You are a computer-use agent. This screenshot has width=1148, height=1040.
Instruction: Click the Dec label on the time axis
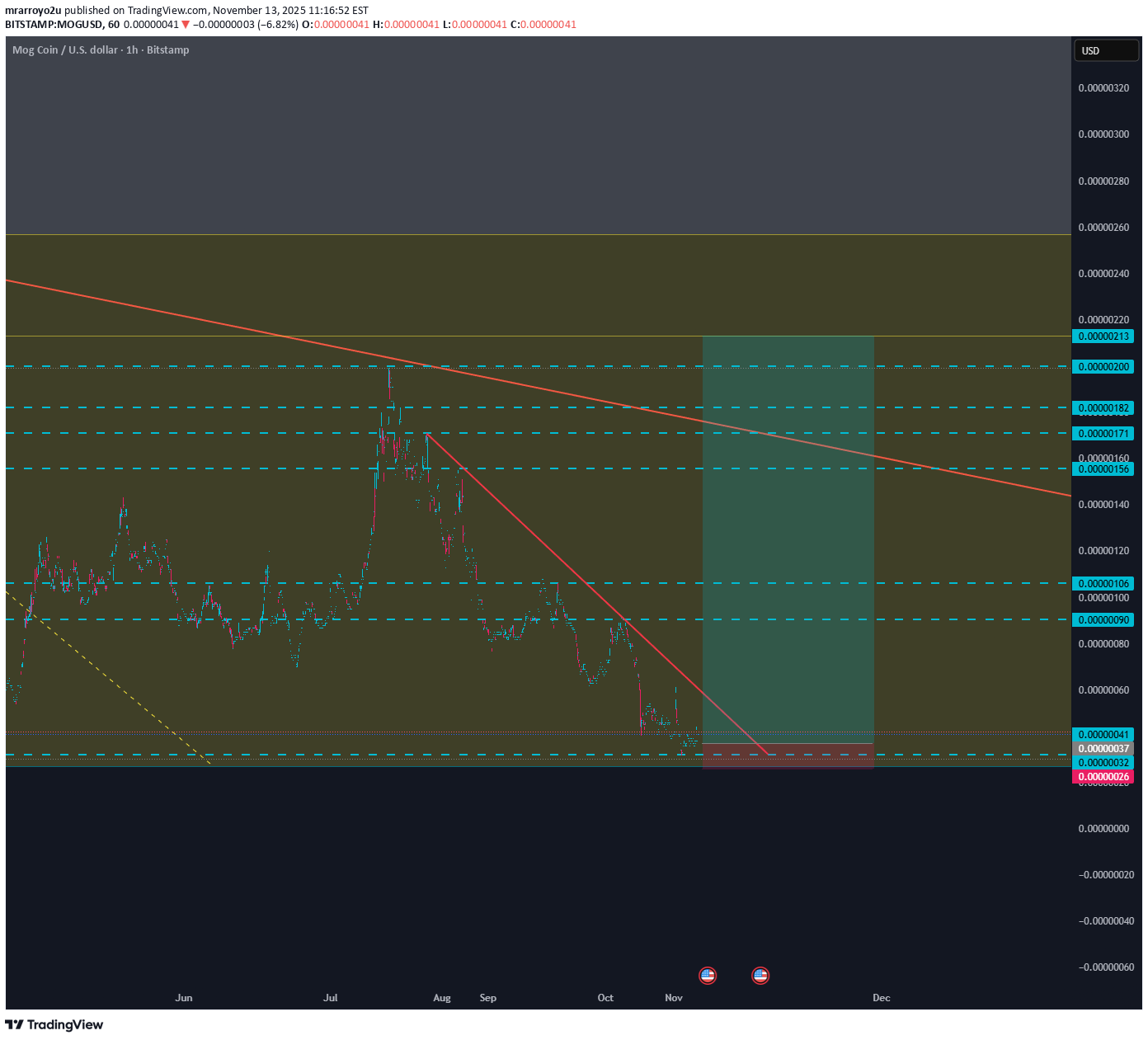coord(882,998)
